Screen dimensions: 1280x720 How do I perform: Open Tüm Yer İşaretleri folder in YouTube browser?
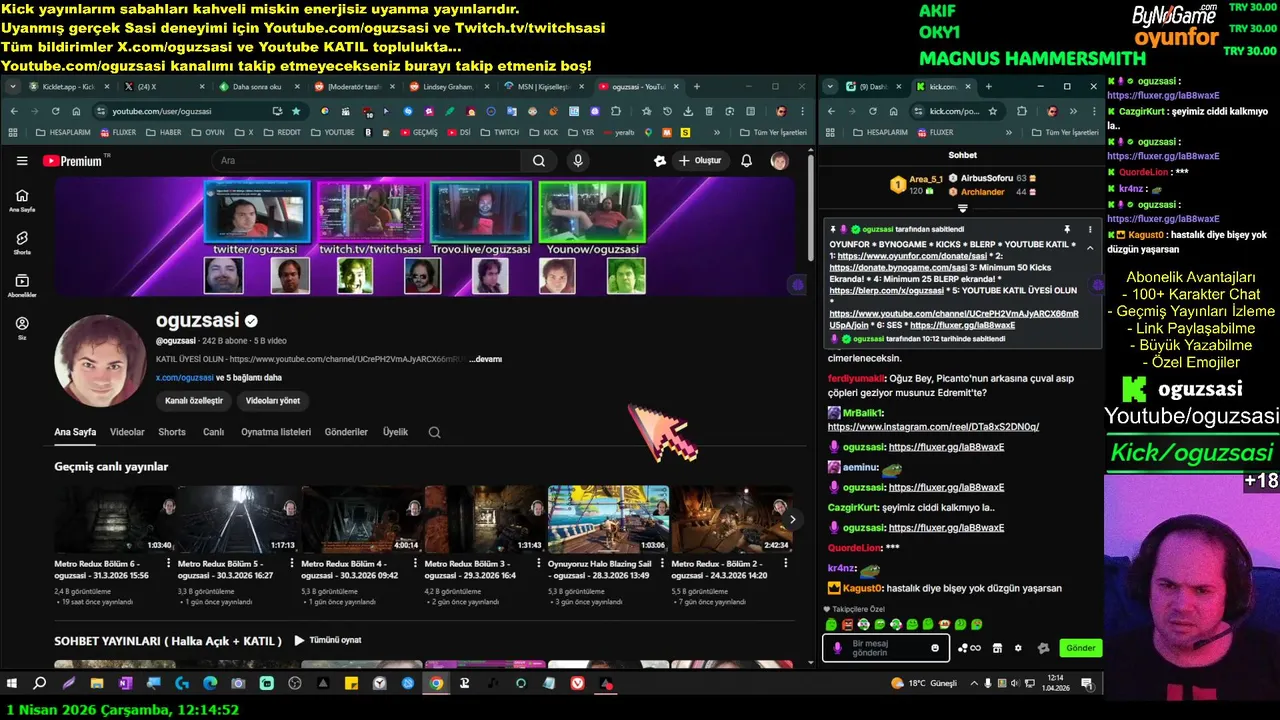pyautogui.click(x=773, y=132)
